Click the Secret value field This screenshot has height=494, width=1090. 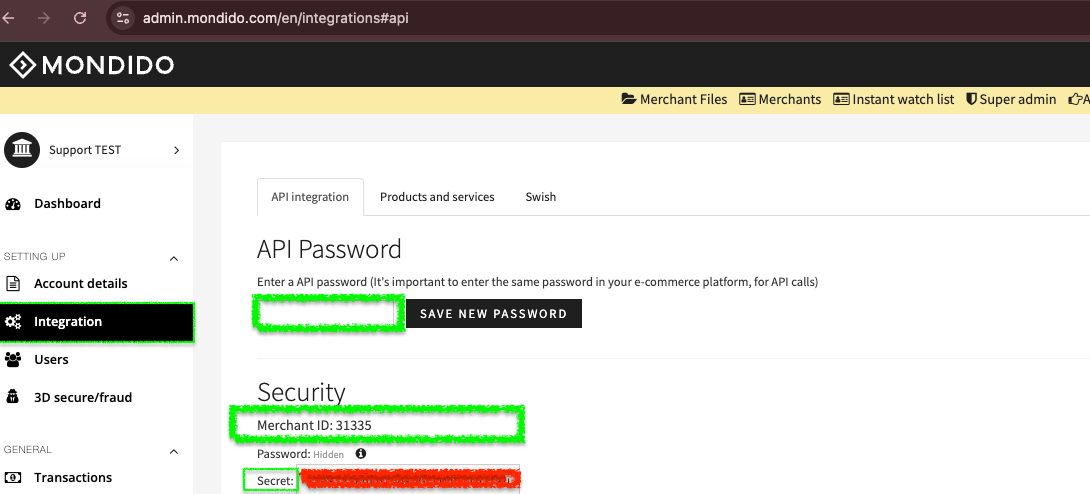coord(408,479)
